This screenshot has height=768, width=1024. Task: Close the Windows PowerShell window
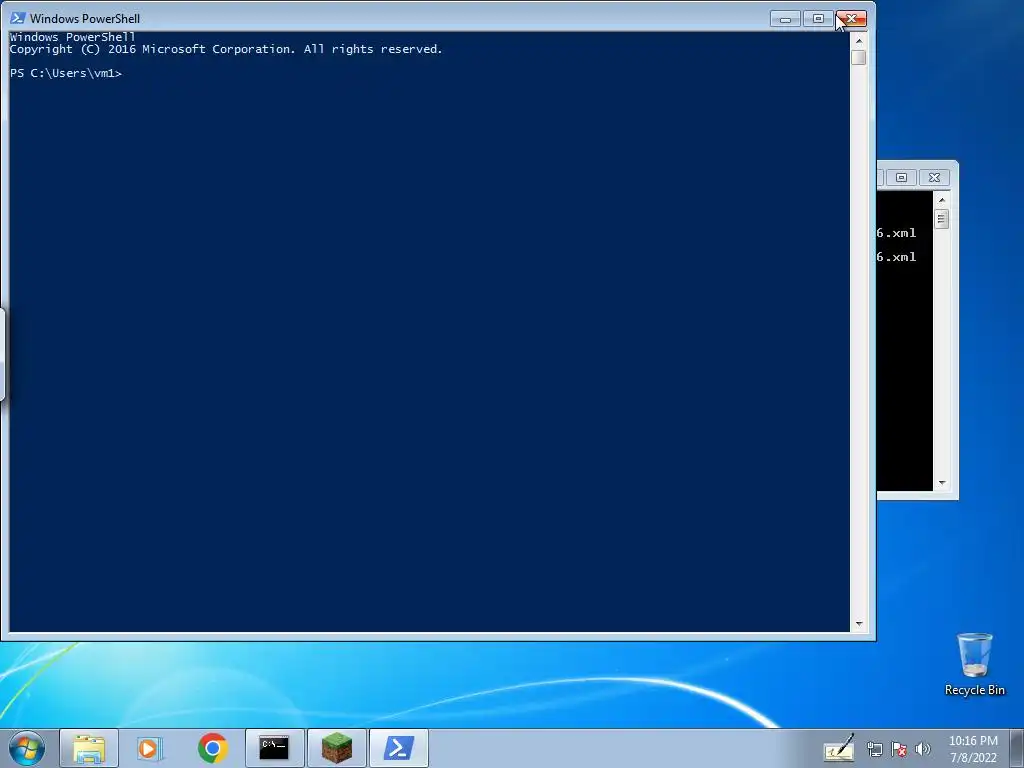pos(852,19)
